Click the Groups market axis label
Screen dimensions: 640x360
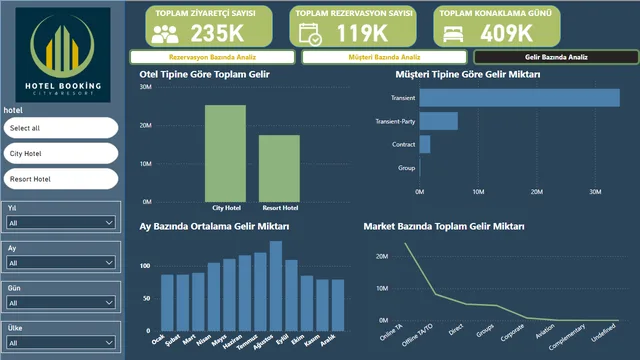tap(485, 331)
